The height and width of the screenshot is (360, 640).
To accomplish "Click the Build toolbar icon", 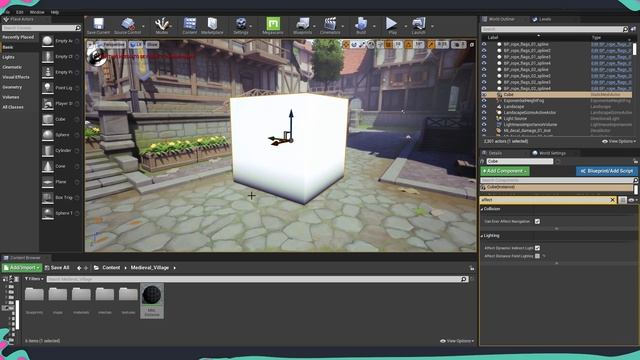I will point(361,24).
